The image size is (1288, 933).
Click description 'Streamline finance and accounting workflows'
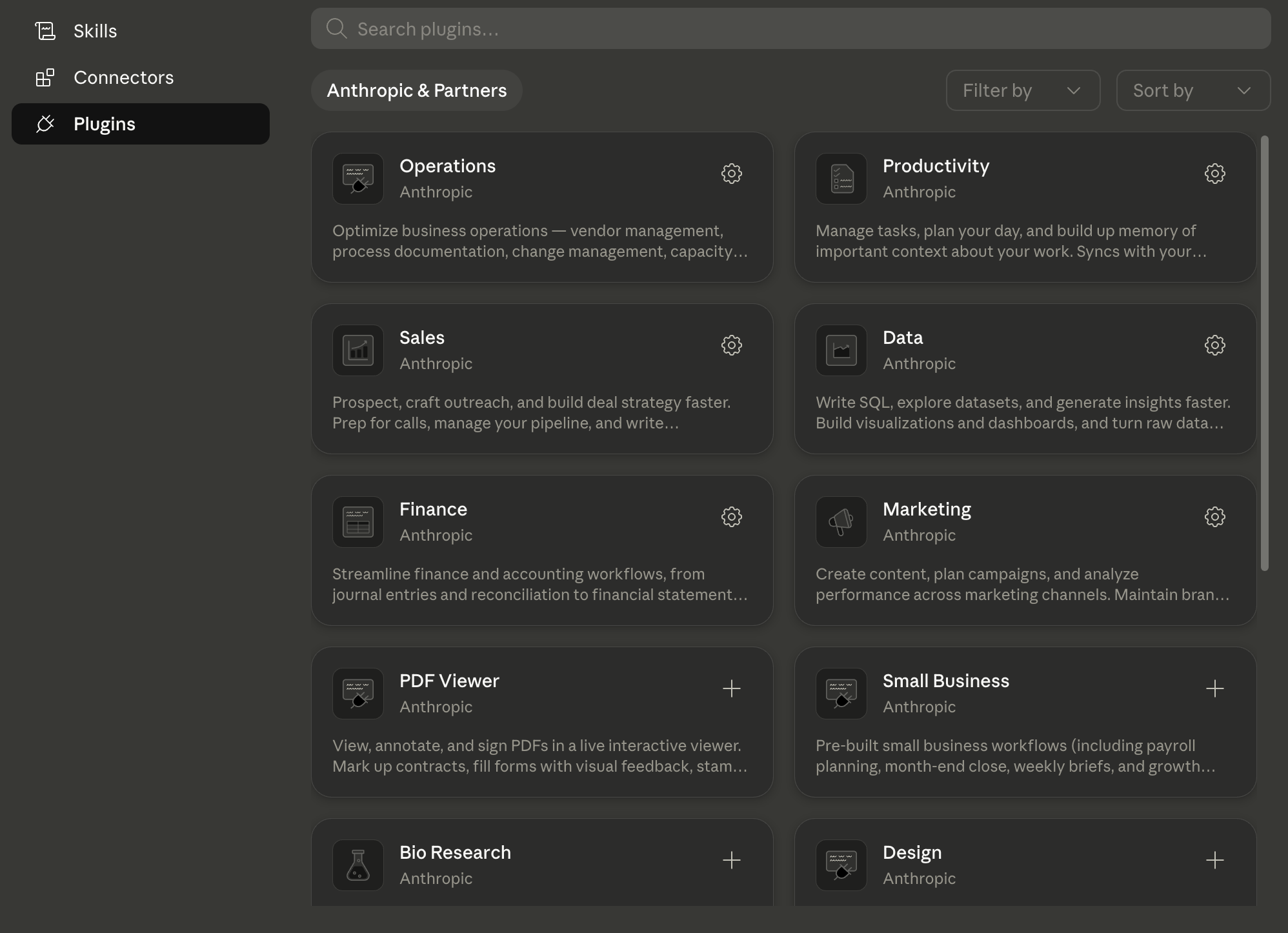point(540,584)
